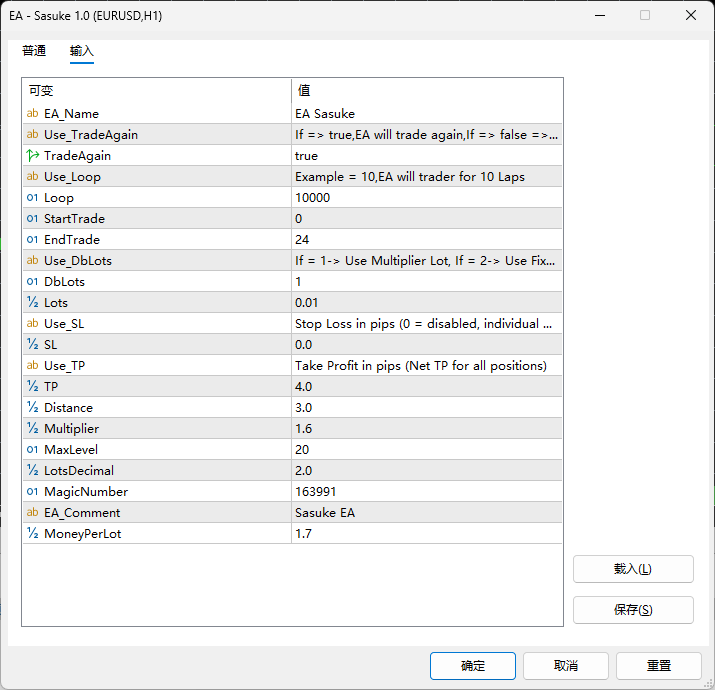Click the ab icon next to EA_Comment

tap(32, 512)
